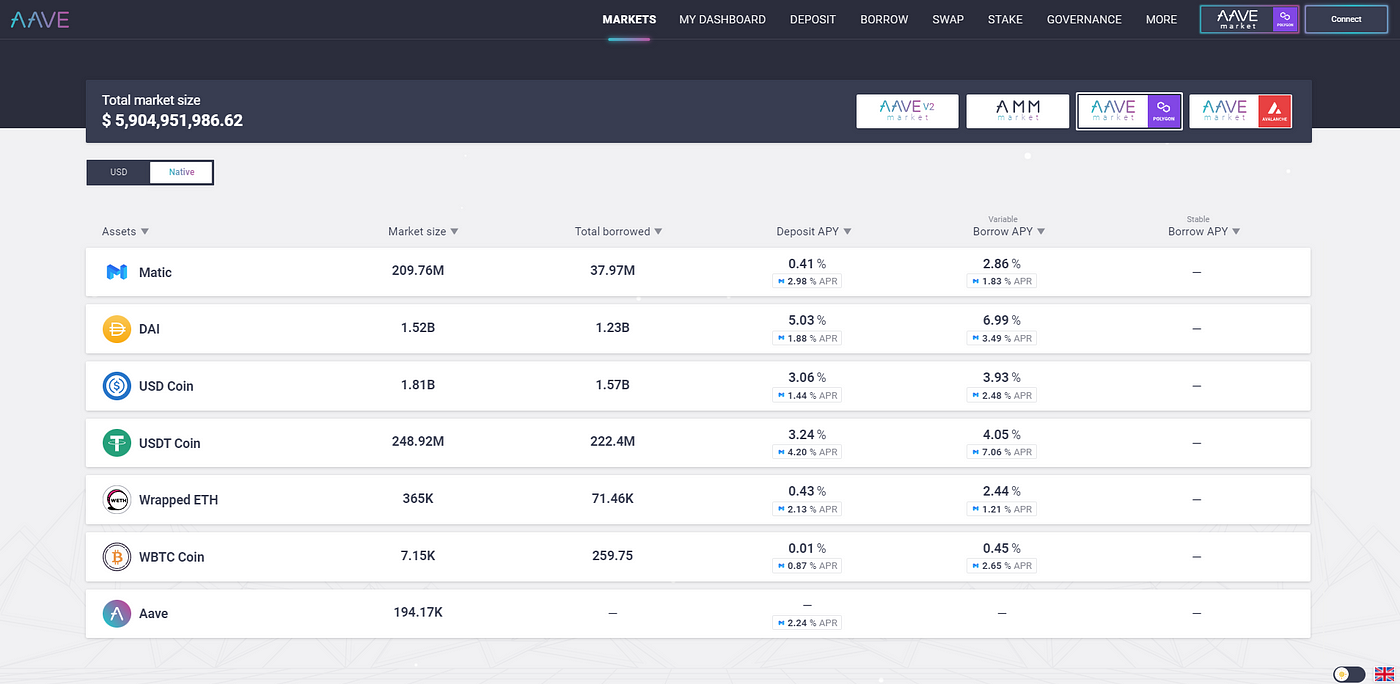Click WBTC borrow 2.65 % APR reward badge
This screenshot has width=1400, height=684.
point(1002,567)
